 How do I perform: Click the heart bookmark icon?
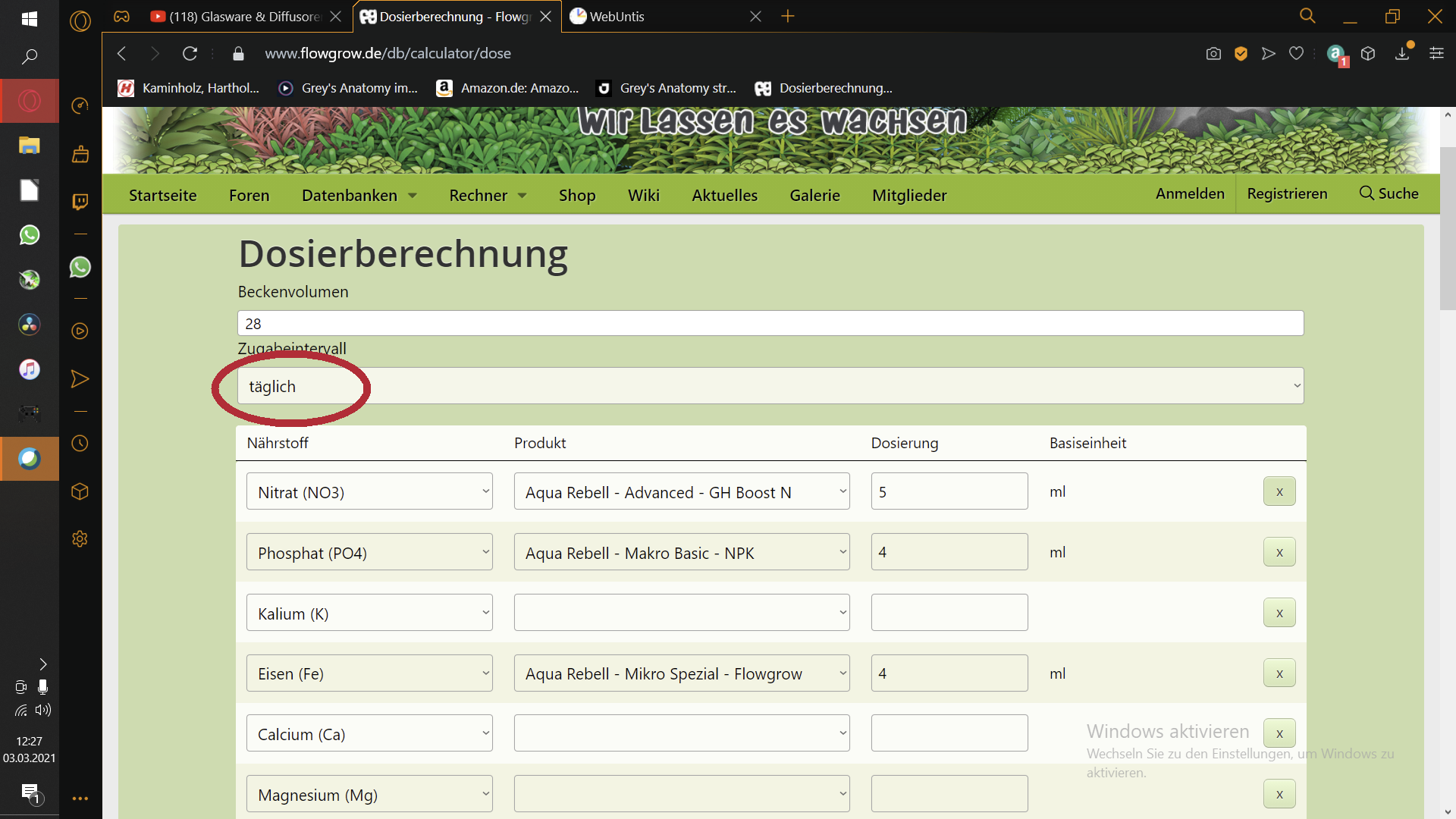[x=1297, y=53]
